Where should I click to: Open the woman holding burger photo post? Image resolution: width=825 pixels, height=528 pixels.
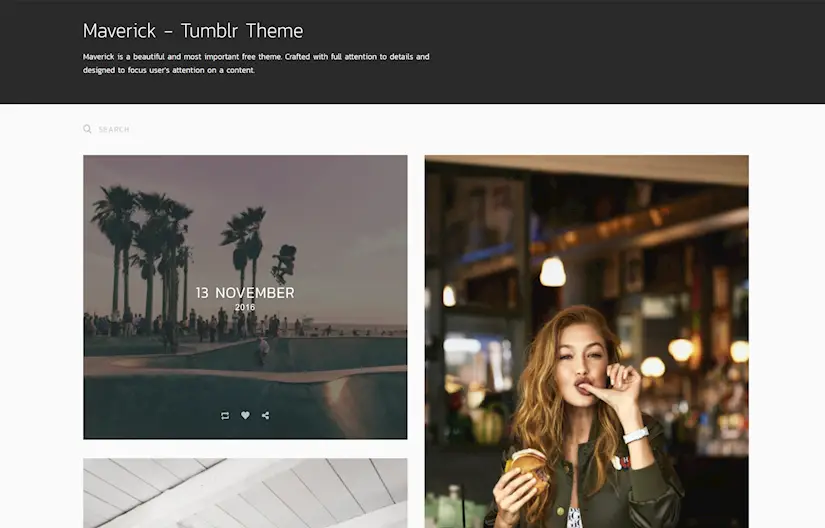coord(587,341)
